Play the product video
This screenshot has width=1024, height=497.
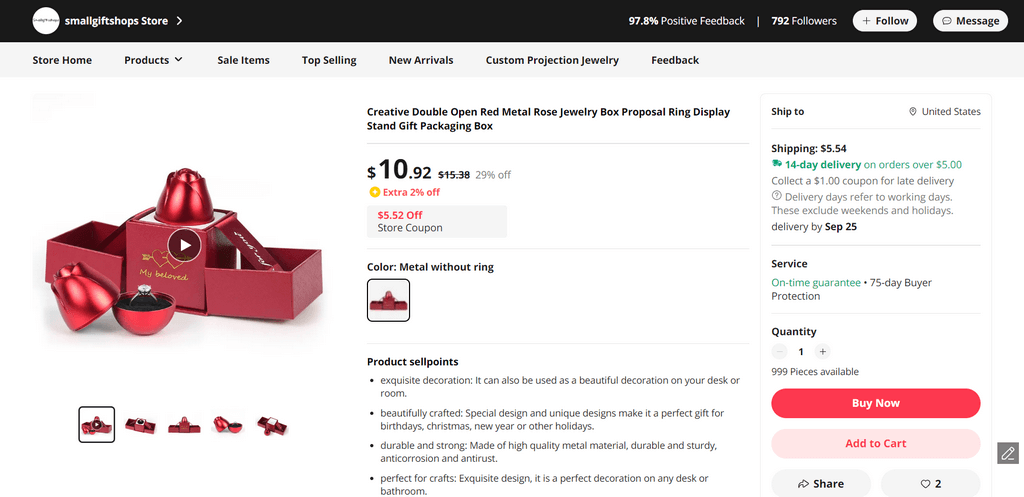tap(184, 244)
